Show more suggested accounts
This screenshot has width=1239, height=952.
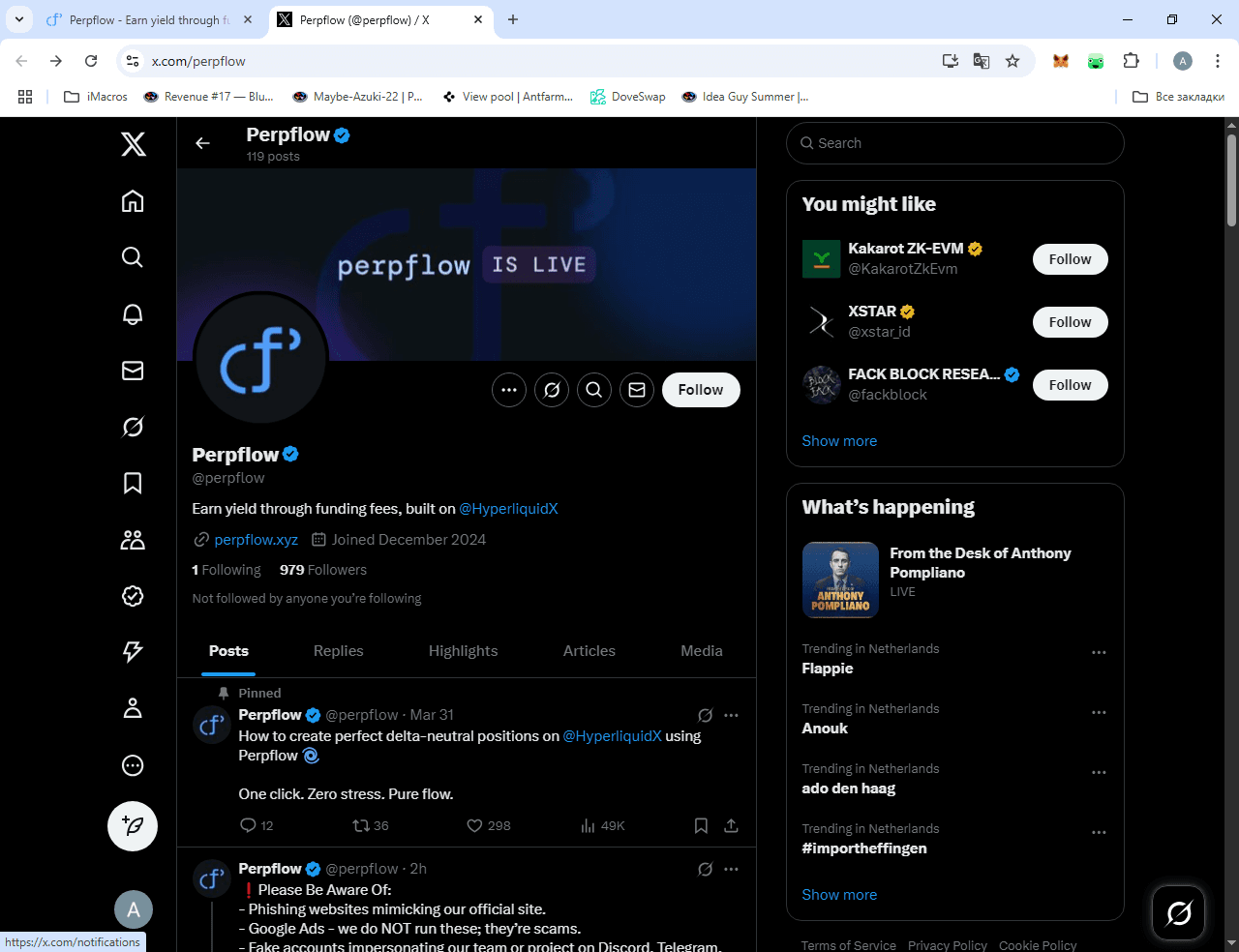tap(839, 441)
